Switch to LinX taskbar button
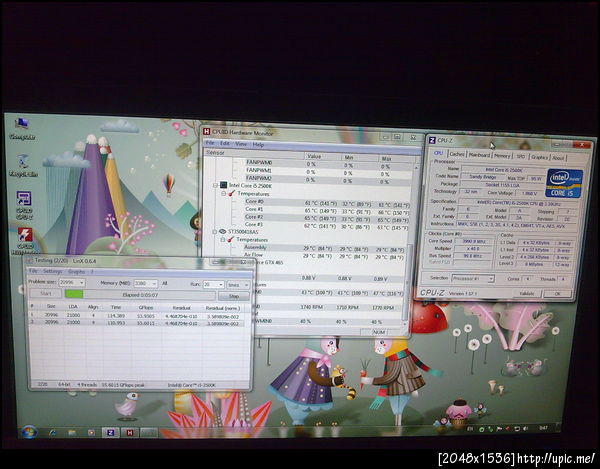The width and height of the screenshot is (600, 469). tap(149, 433)
